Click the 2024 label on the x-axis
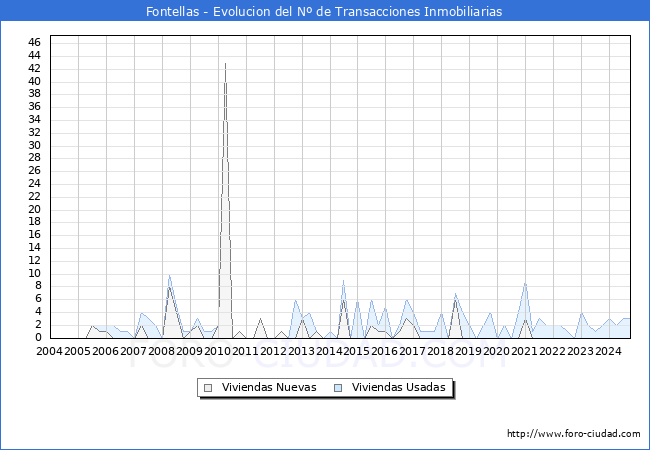This screenshot has height=450, width=650. click(x=609, y=351)
